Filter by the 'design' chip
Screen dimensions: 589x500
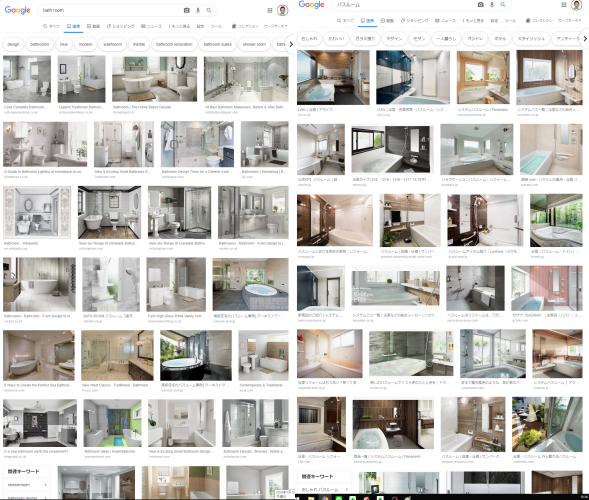coord(13,44)
